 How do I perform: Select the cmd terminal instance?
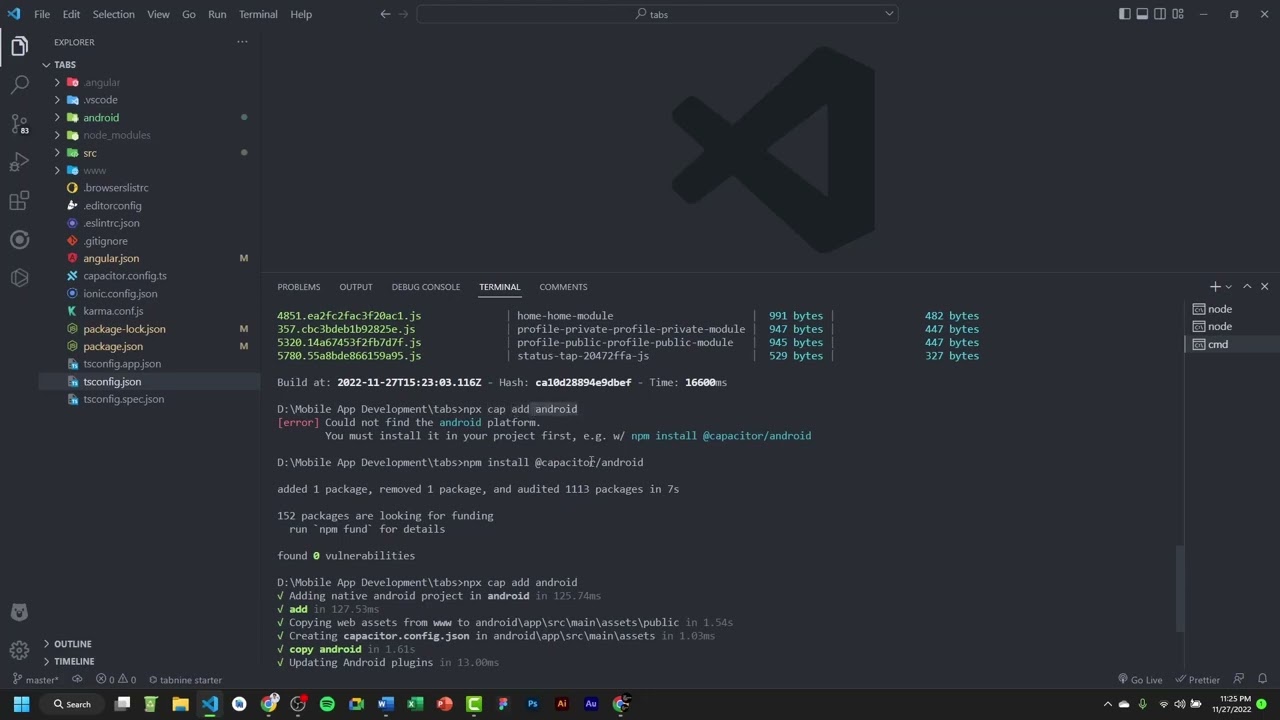coord(1232,344)
